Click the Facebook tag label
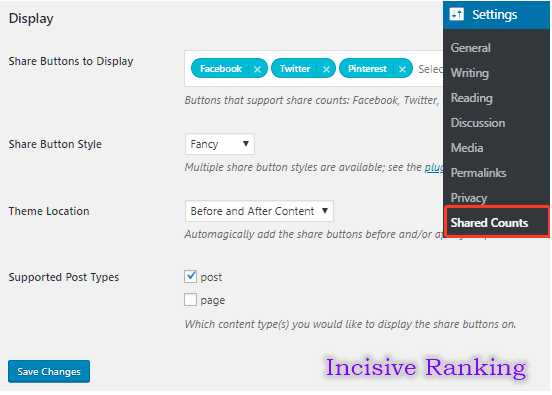The image size is (552, 395). (x=221, y=69)
